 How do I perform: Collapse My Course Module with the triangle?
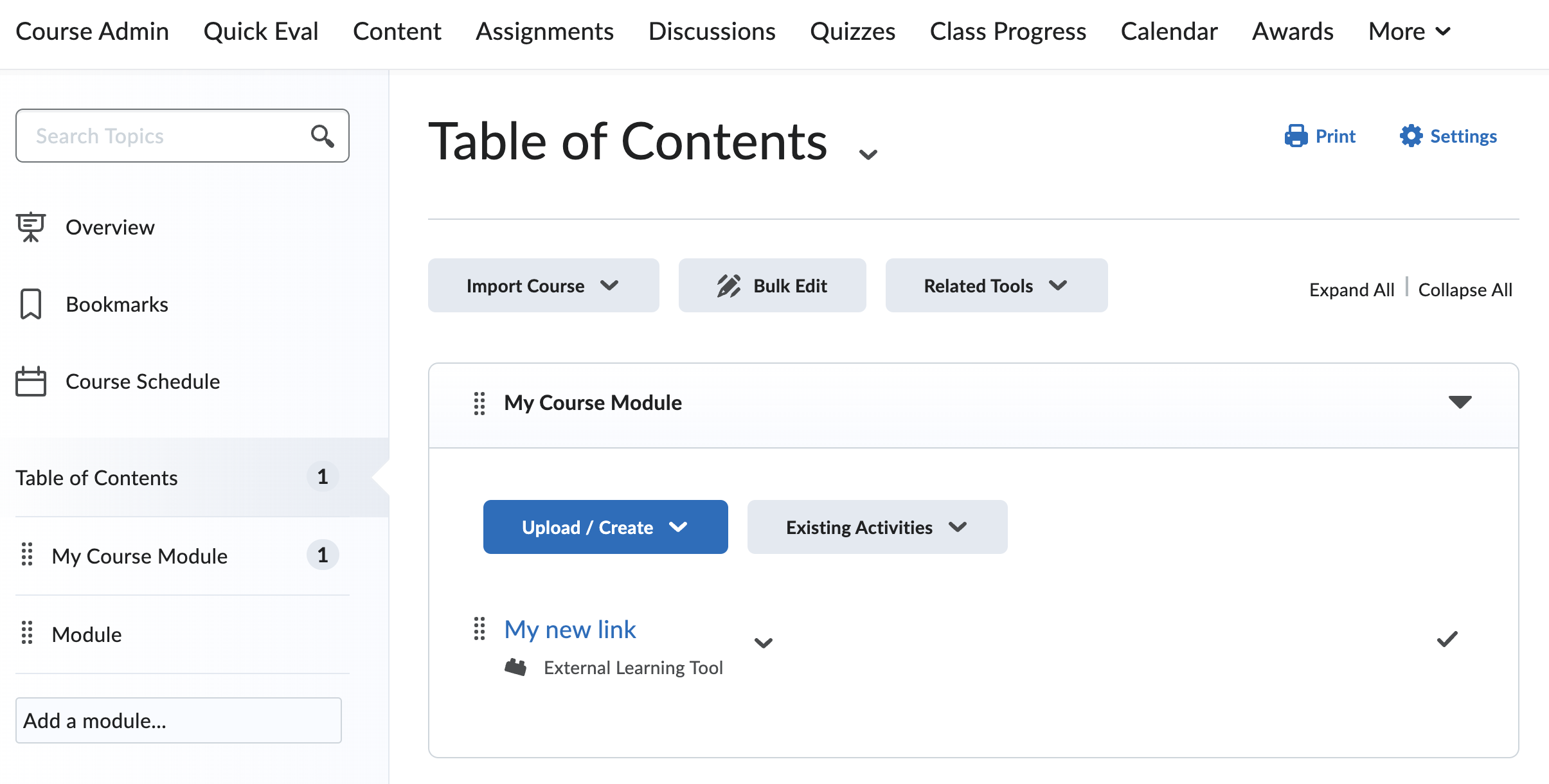tap(1460, 402)
